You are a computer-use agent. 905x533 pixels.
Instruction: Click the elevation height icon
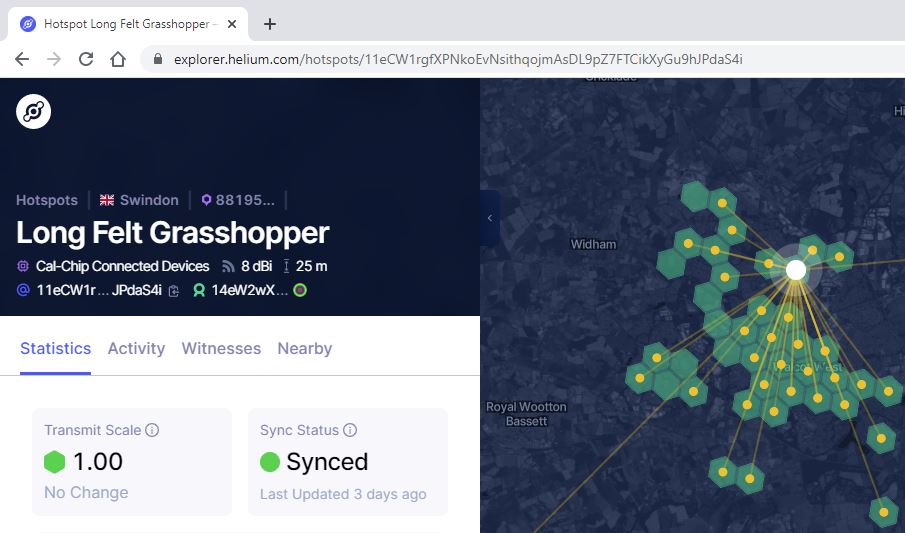point(286,266)
